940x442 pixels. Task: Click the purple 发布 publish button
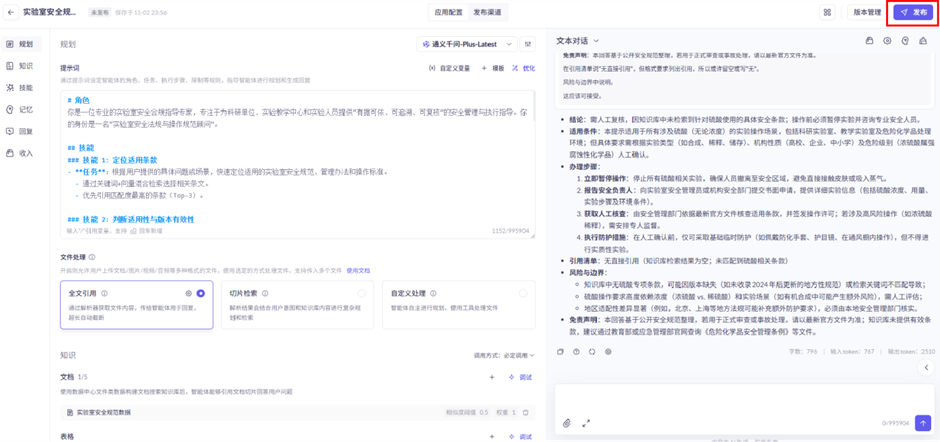pyautogui.click(x=912, y=12)
